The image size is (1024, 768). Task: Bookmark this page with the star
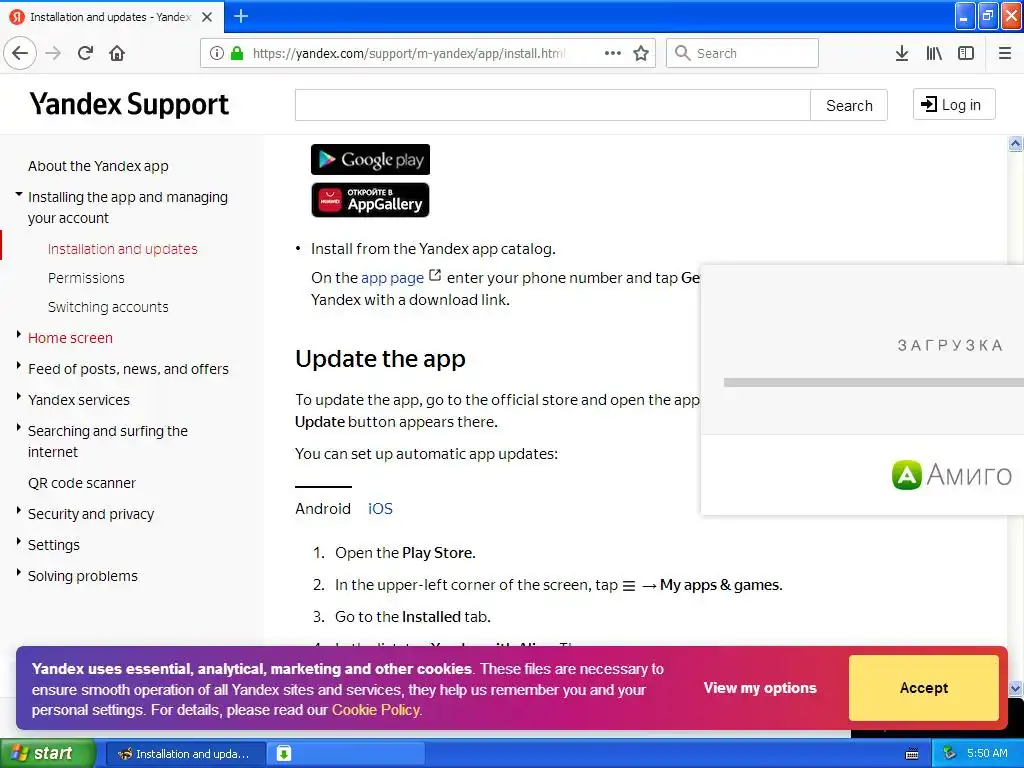(x=641, y=54)
